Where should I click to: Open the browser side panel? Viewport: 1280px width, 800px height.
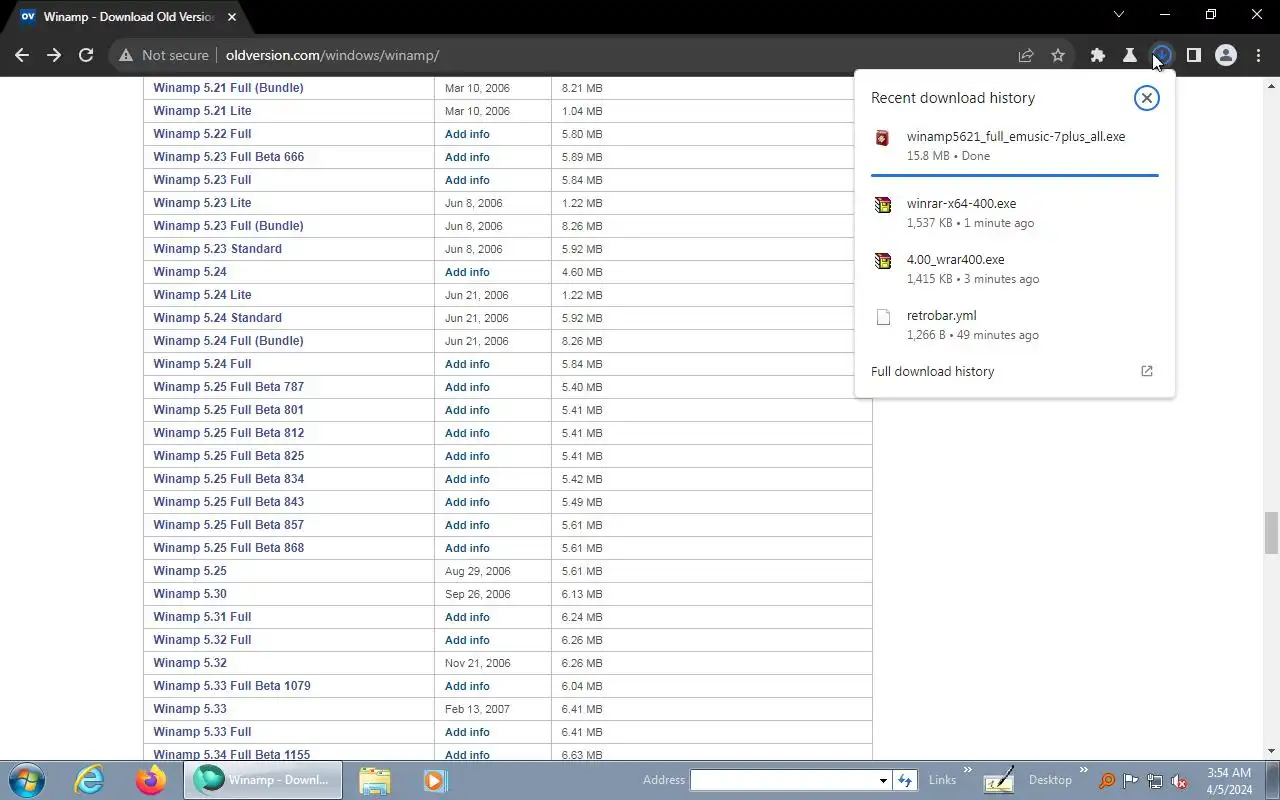coord(1194,56)
